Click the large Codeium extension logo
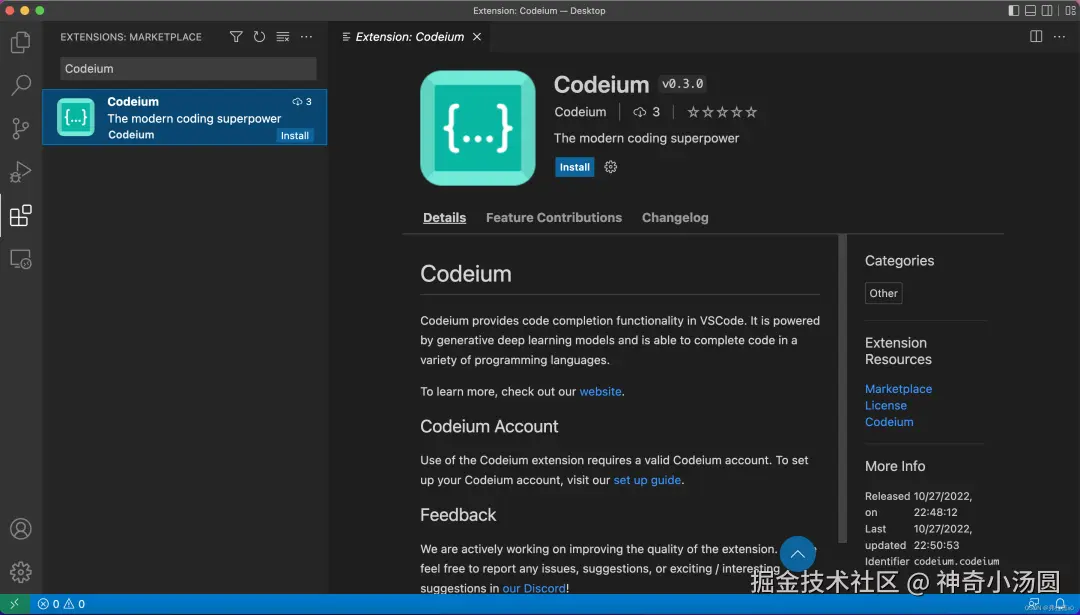 click(477, 128)
